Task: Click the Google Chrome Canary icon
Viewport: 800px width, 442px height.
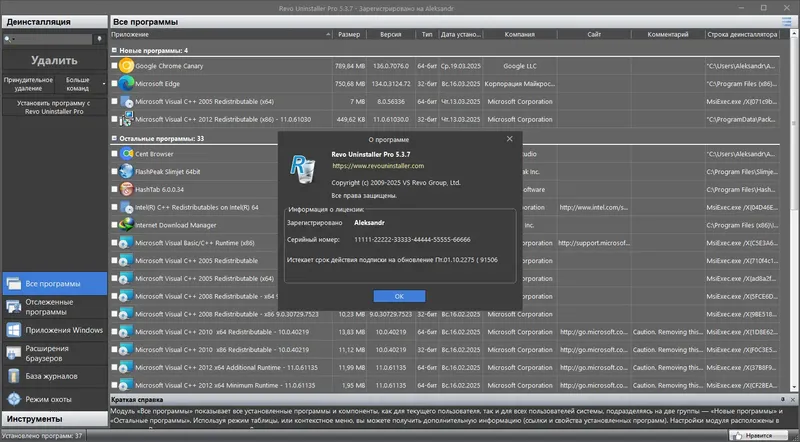Action: (126, 66)
